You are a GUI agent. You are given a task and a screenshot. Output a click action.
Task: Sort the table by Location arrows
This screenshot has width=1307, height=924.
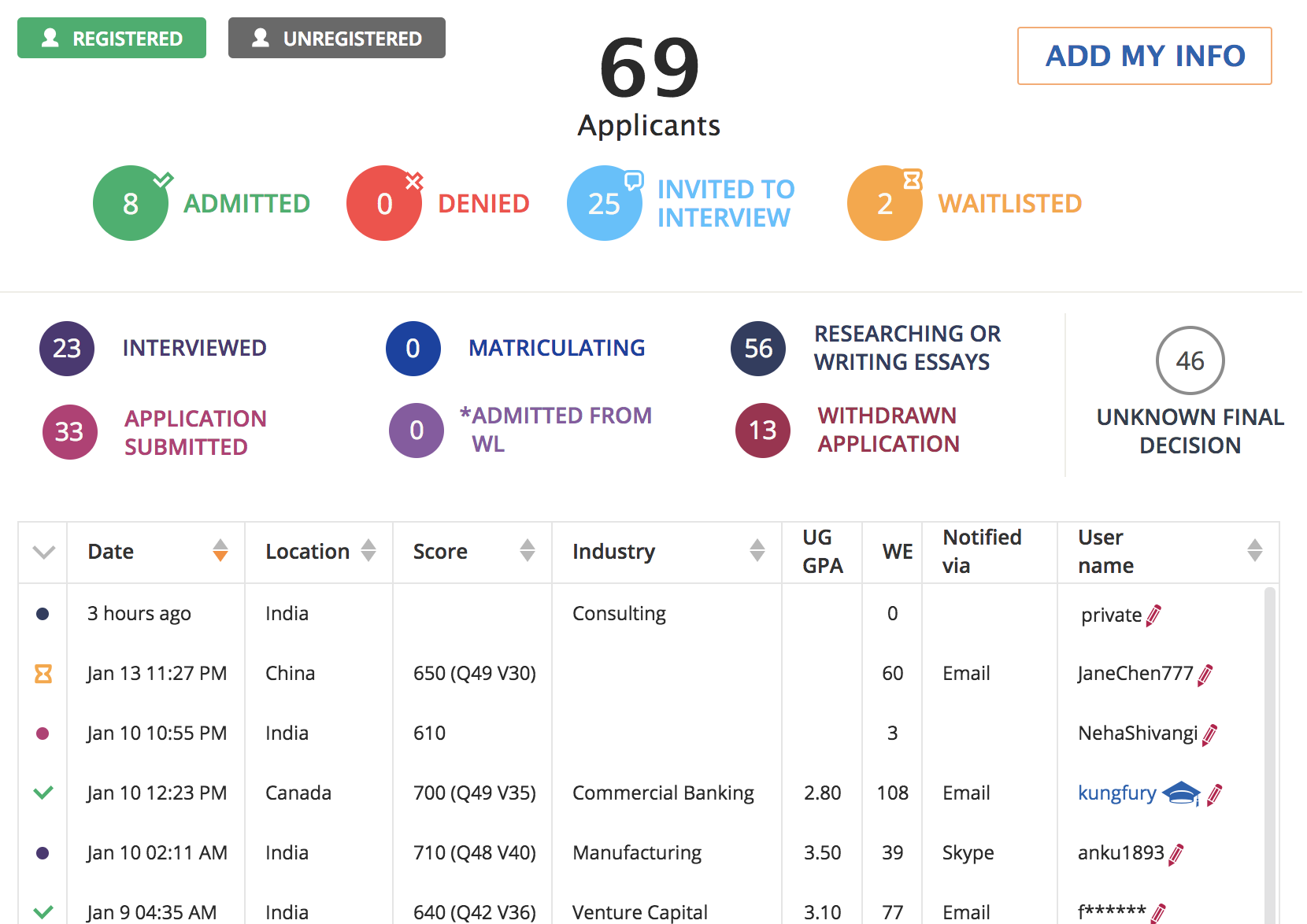click(368, 551)
